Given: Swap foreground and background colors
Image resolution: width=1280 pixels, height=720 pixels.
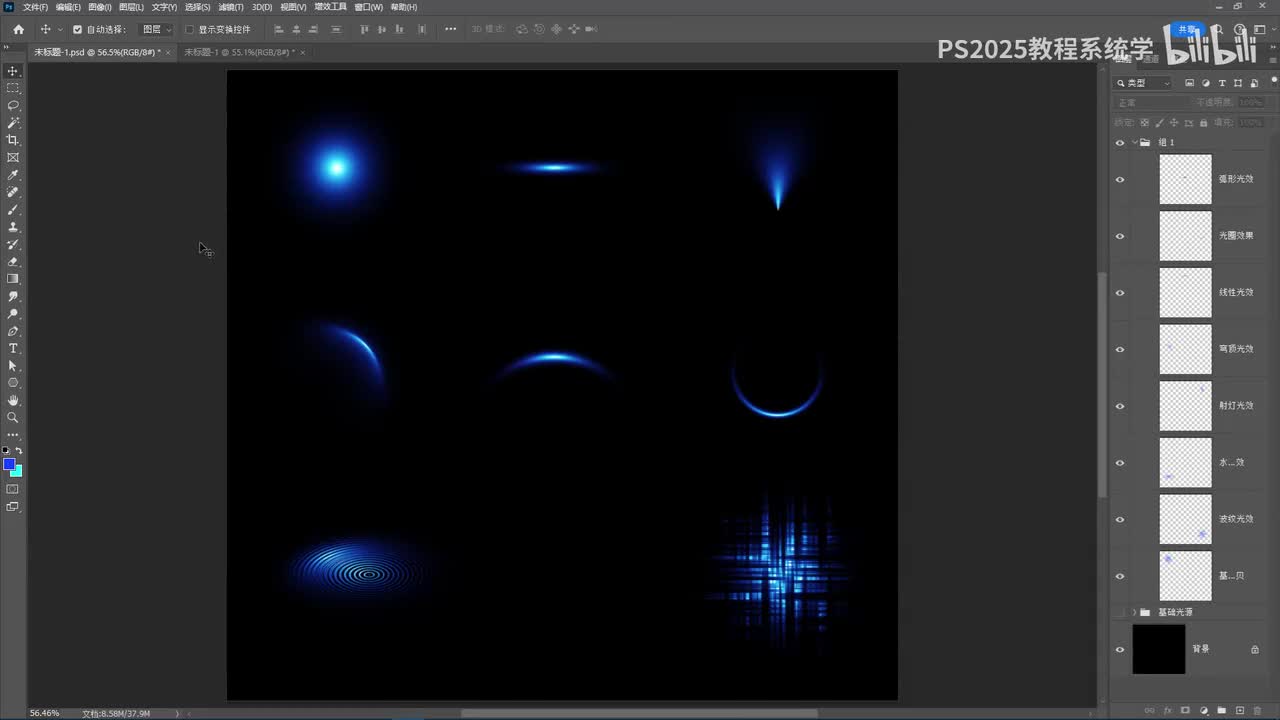Looking at the screenshot, I should pos(19,451).
